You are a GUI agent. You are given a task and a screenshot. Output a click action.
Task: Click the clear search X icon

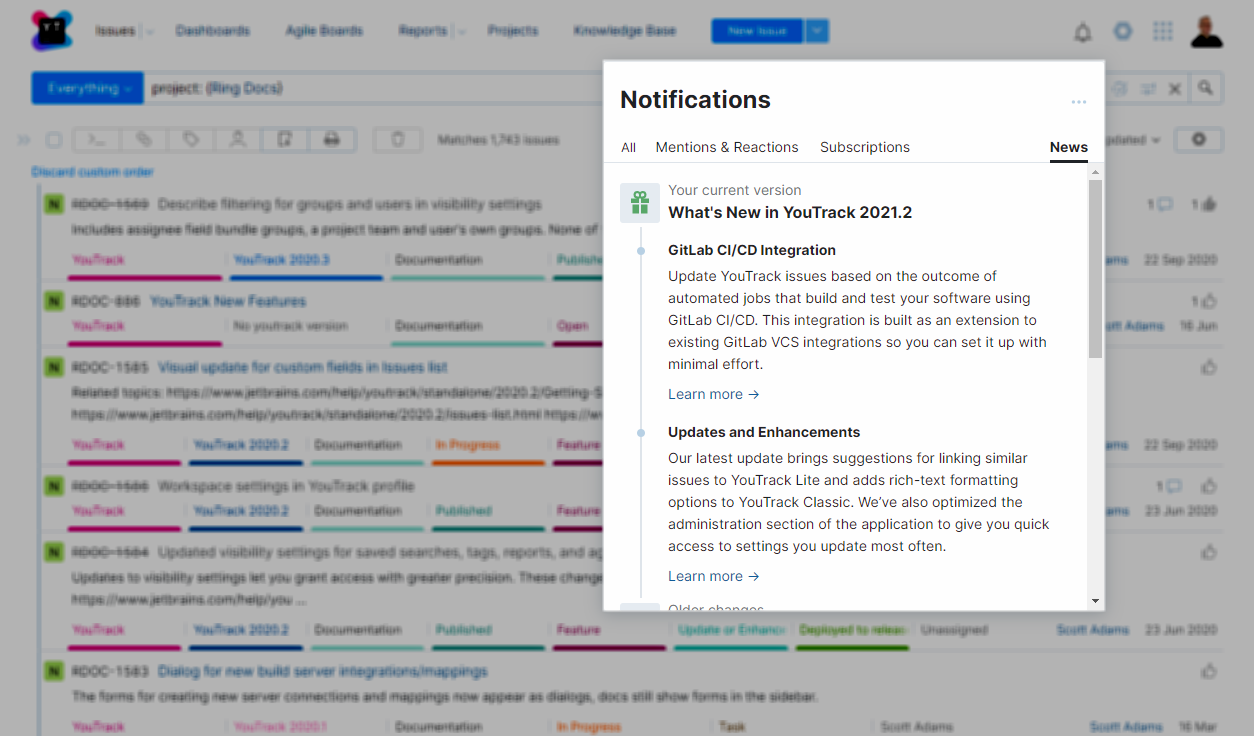coord(1175,89)
